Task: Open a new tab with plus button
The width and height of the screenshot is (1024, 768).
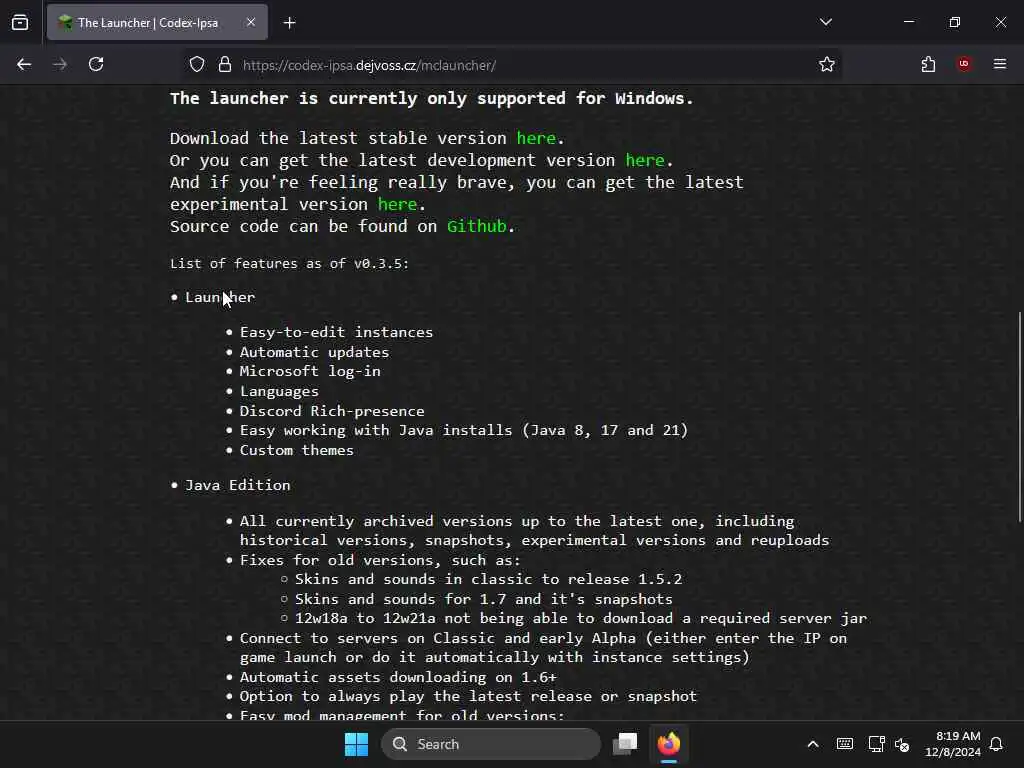Action: coord(290,23)
